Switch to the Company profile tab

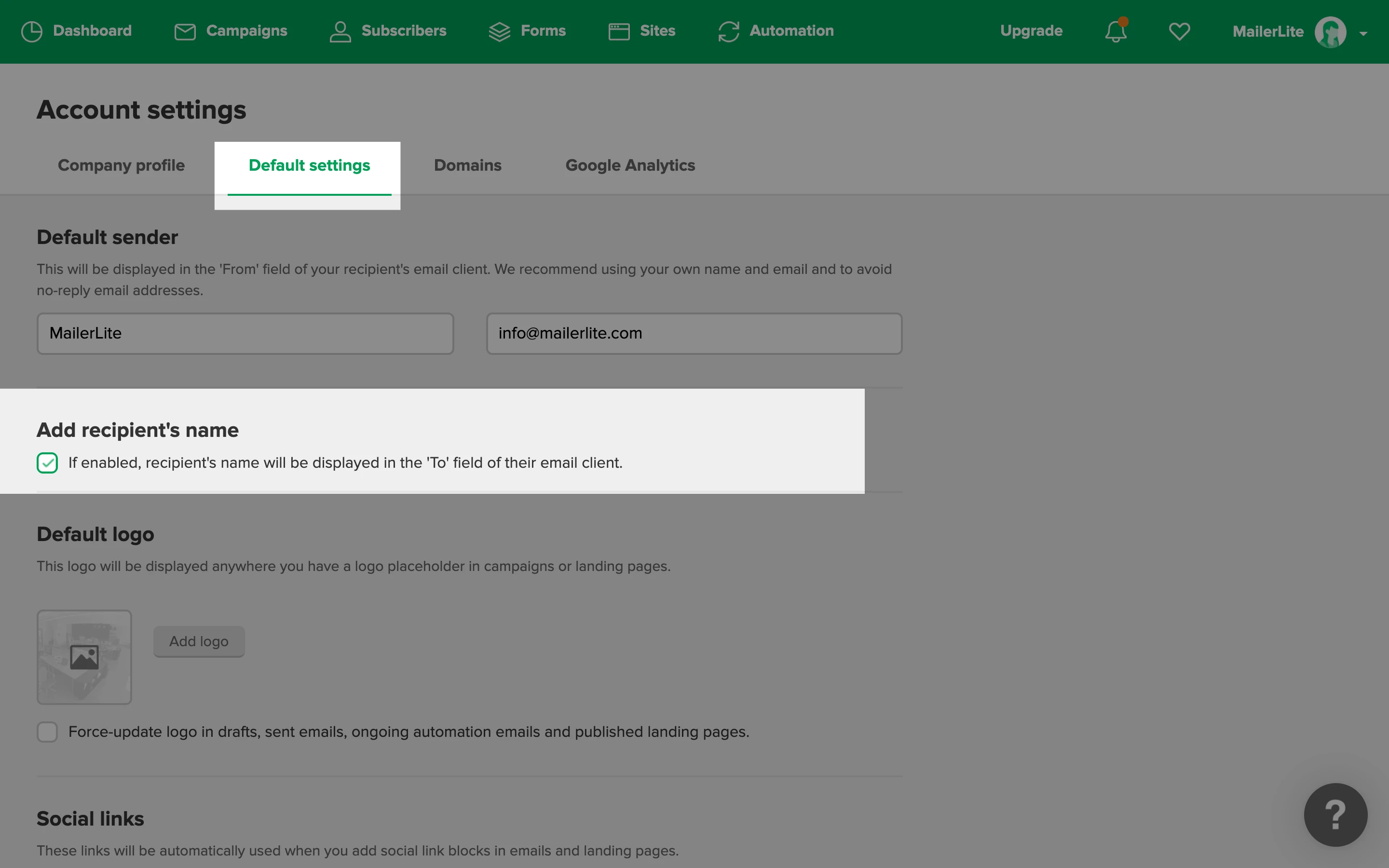(x=121, y=165)
